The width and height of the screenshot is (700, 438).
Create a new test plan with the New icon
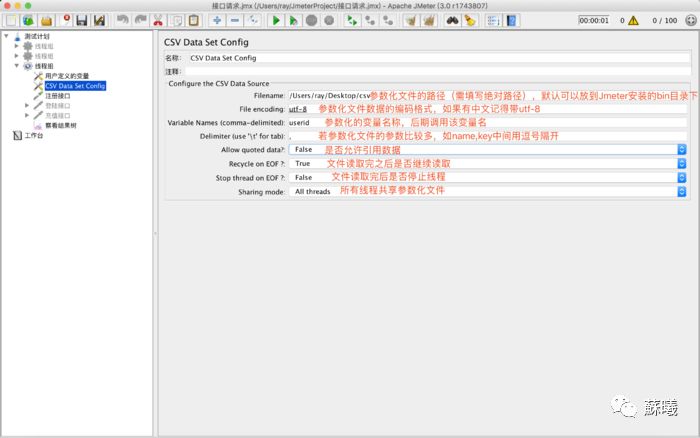(x=11, y=21)
